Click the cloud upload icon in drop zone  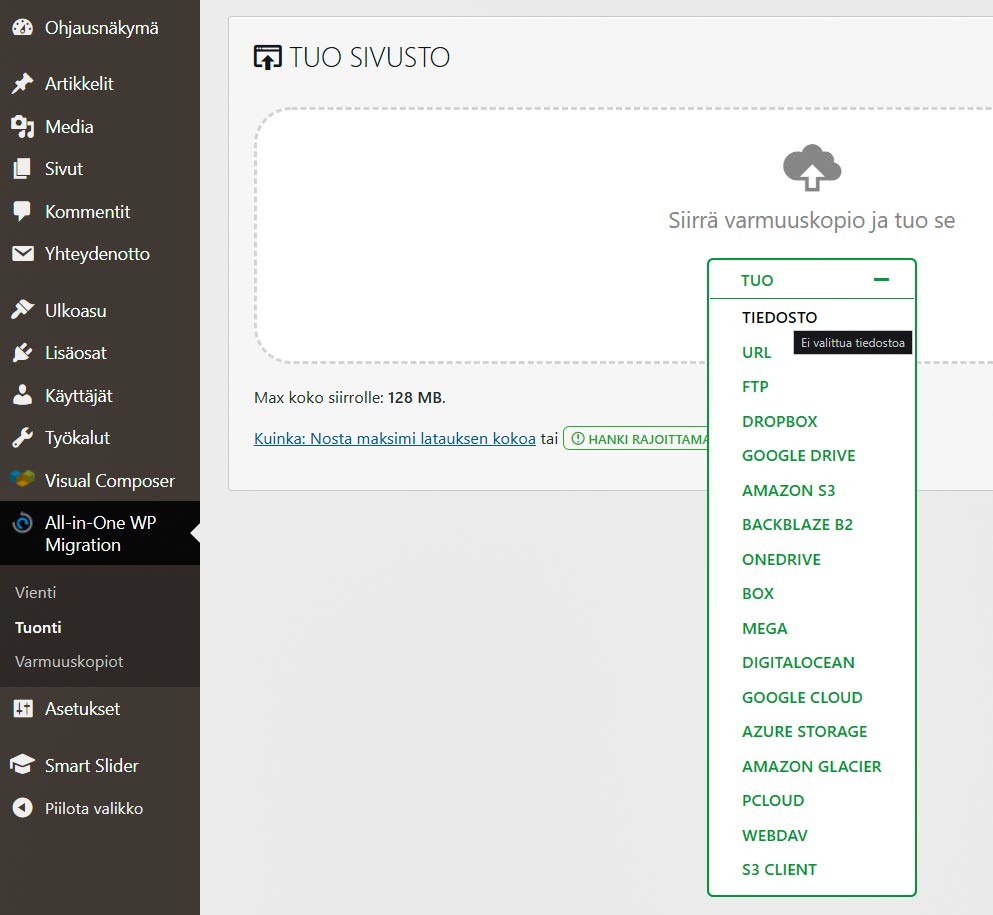(x=812, y=168)
